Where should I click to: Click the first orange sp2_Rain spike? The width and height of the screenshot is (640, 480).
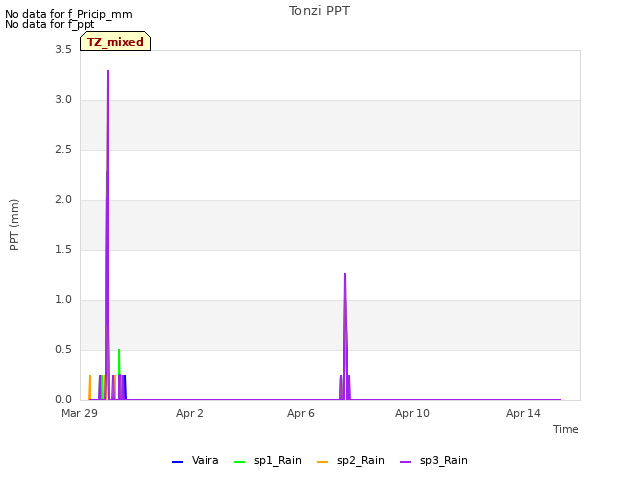[90, 386]
